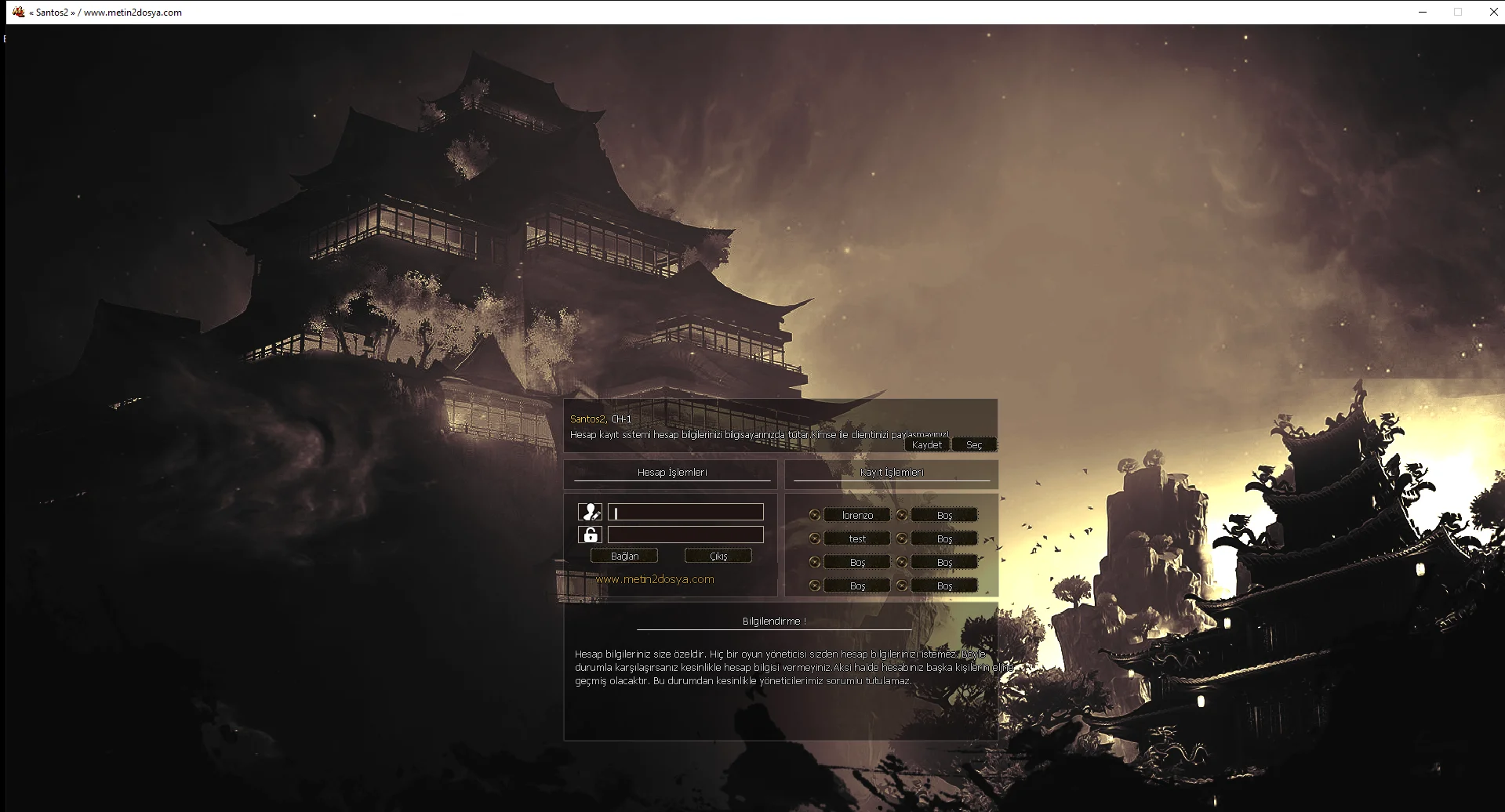Click the Santos2 app icon in title bar

(19, 12)
